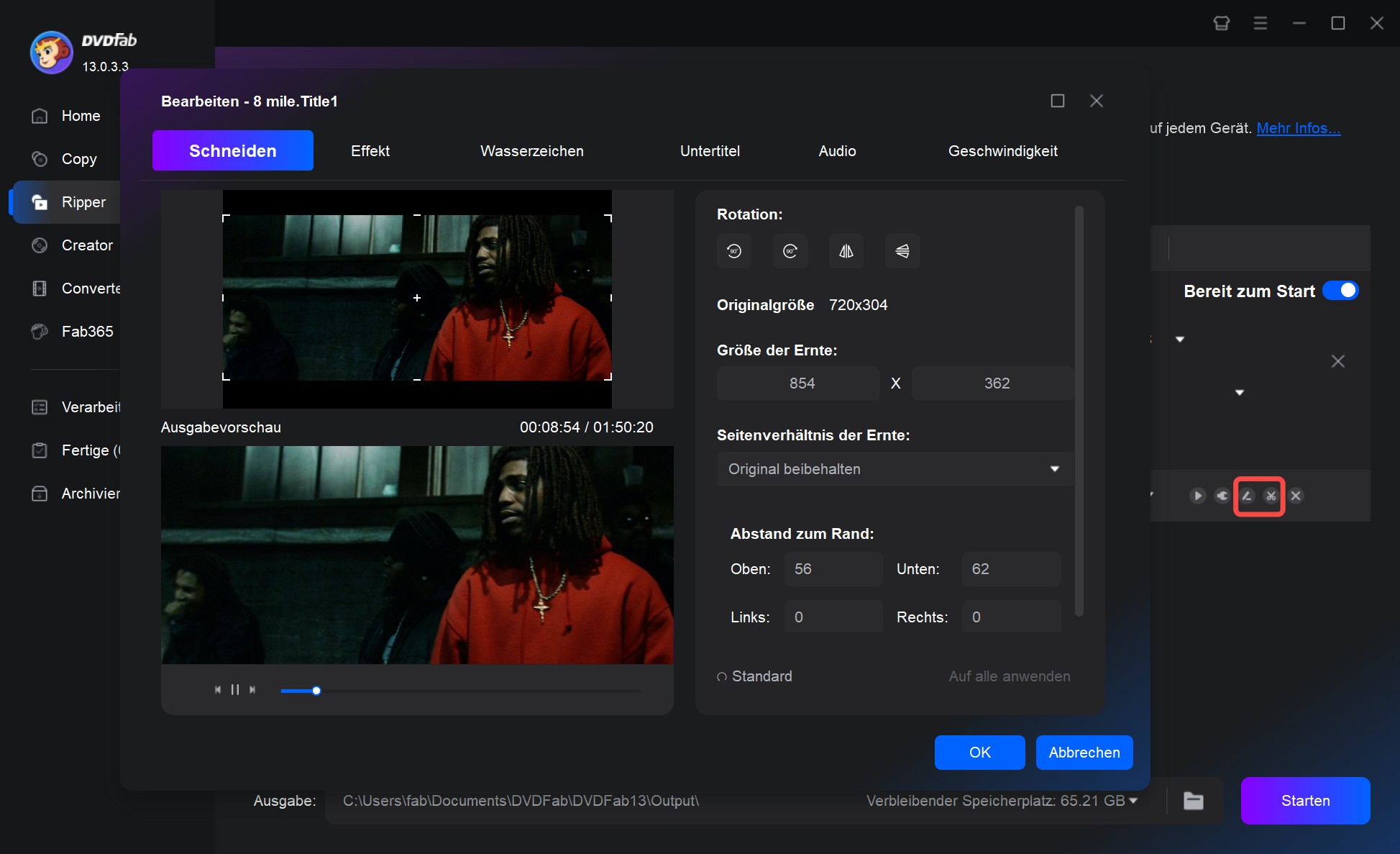Open Copy module in sidebar
Viewport: 1400px width, 854px height.
click(x=66, y=159)
